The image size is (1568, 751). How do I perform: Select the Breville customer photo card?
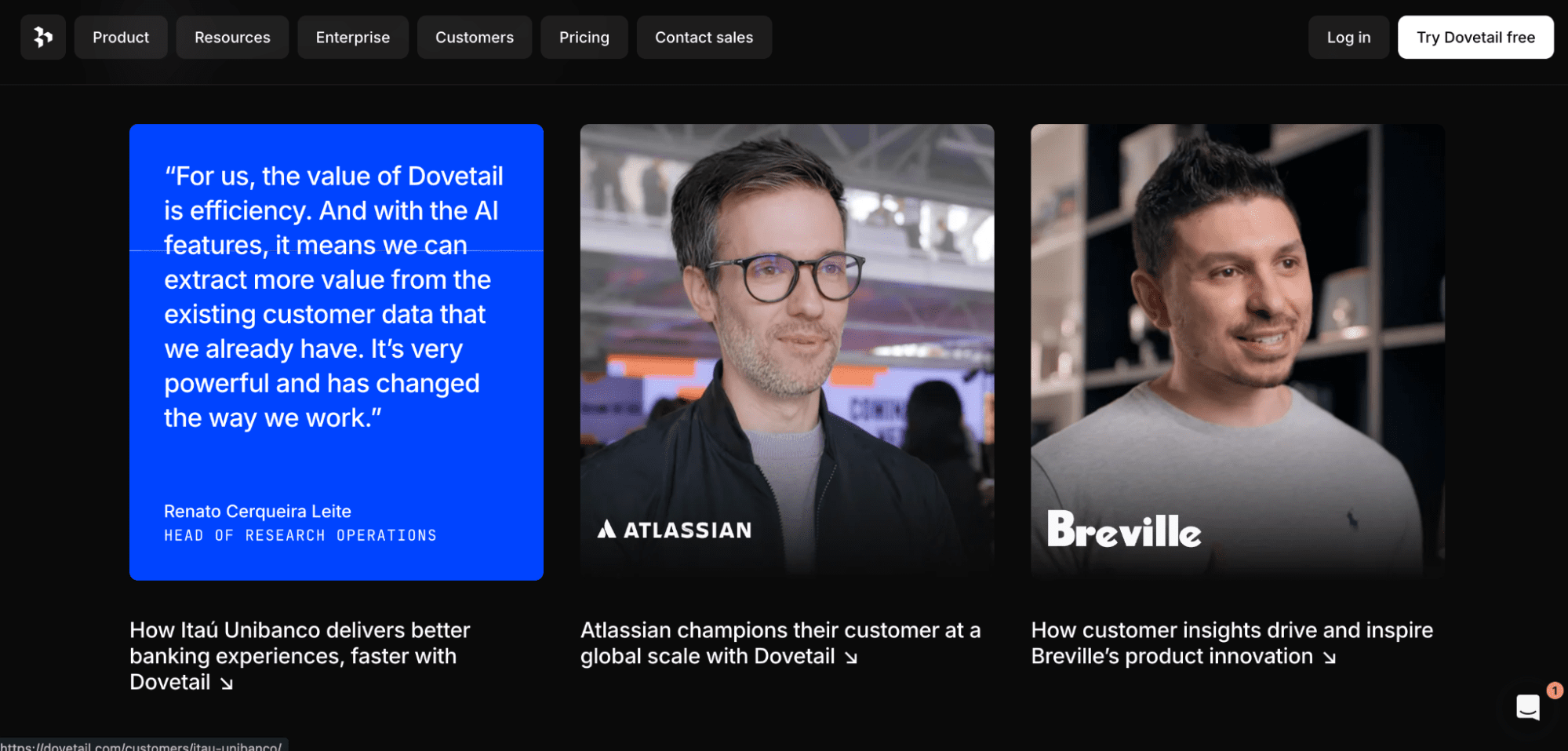point(1238,352)
